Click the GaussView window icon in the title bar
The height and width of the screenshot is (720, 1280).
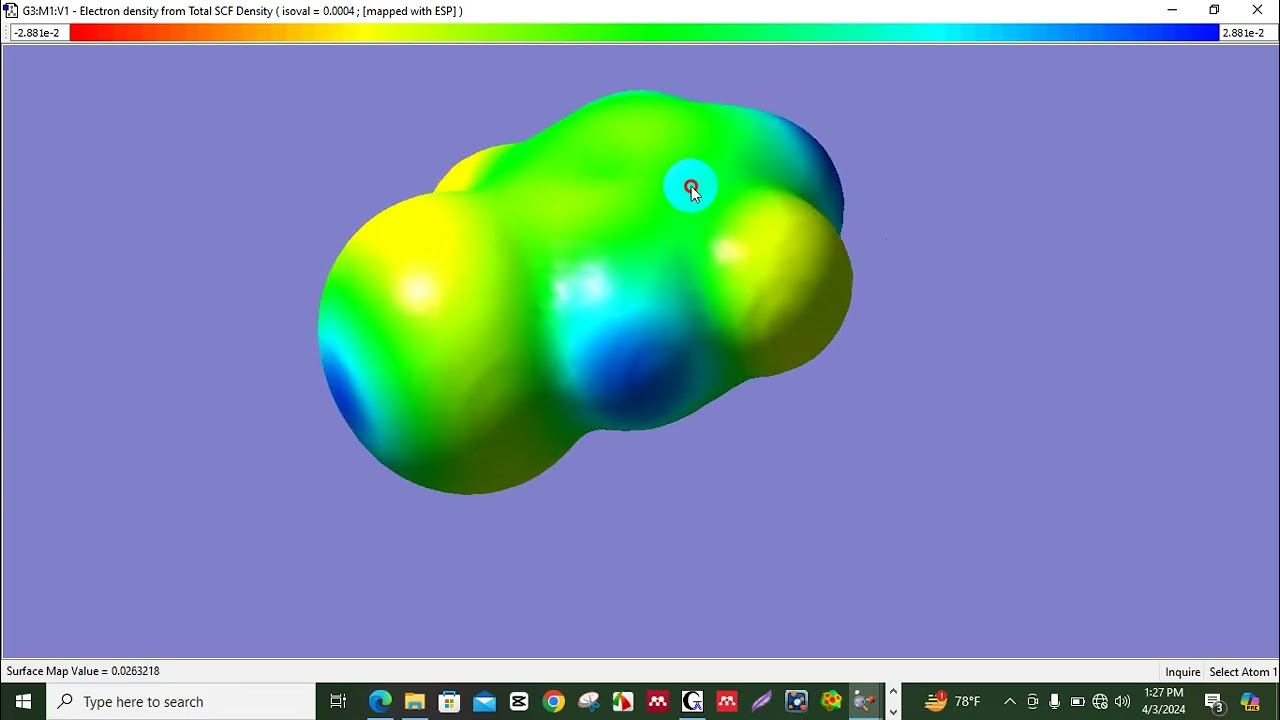[x=11, y=10]
